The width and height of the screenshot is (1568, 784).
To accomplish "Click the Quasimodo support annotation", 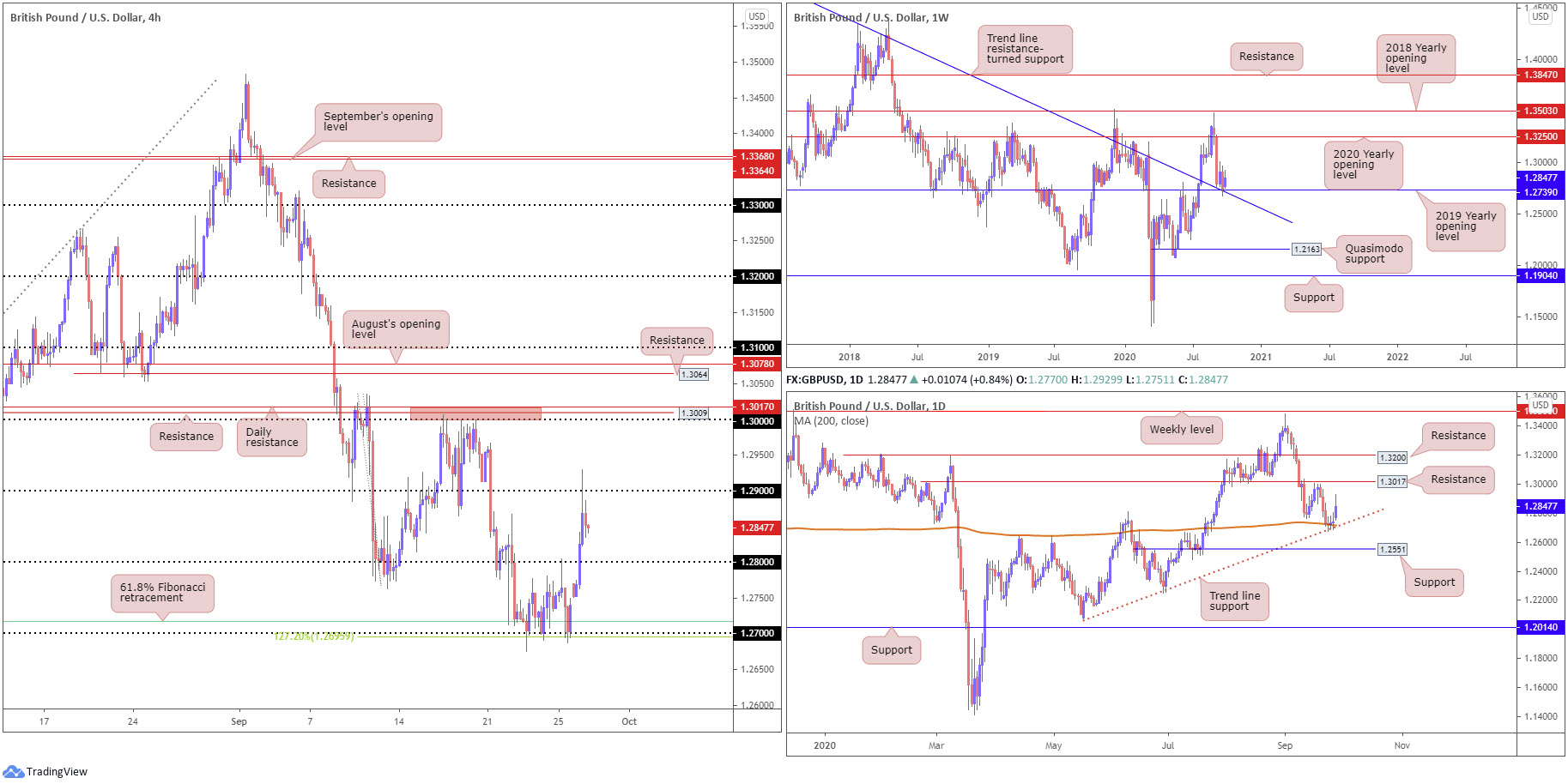I will click(x=1374, y=254).
